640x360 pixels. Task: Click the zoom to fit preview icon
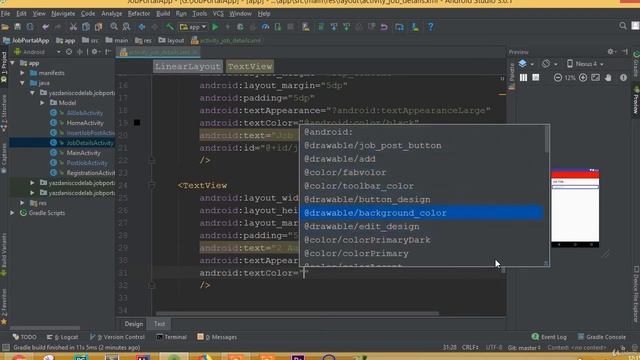click(596, 78)
